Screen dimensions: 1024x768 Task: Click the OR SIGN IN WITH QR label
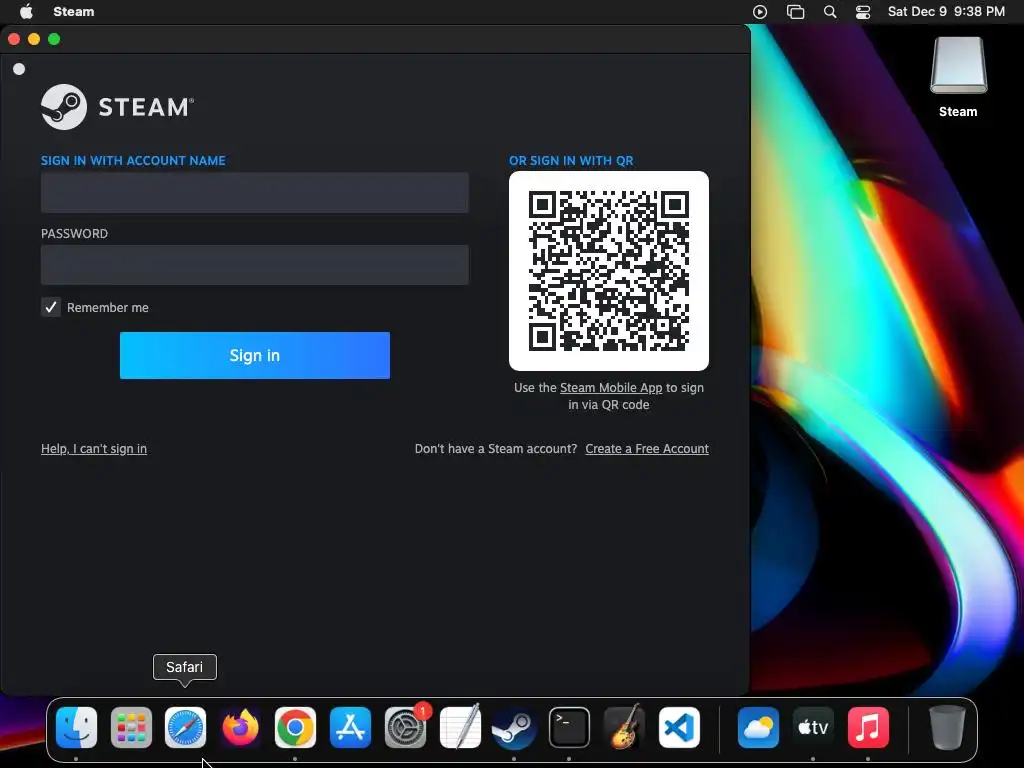point(571,161)
